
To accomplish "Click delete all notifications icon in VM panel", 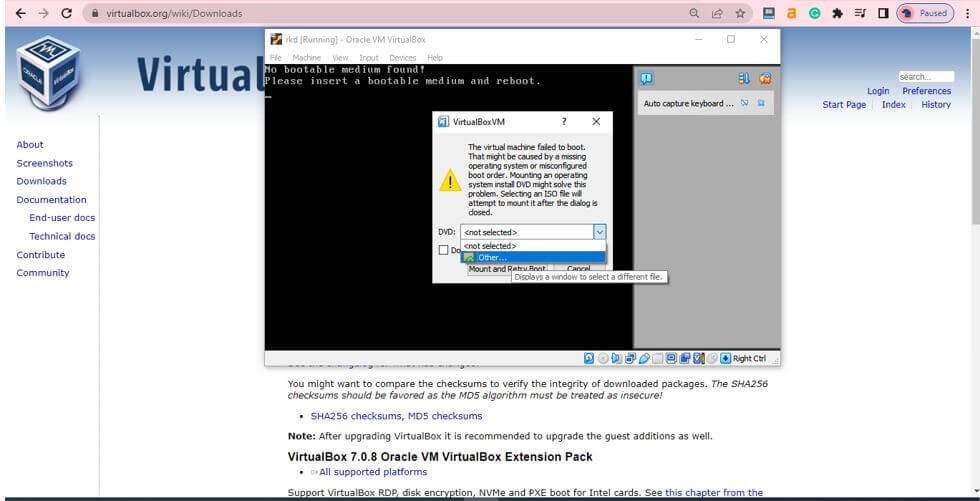I will coord(765,78).
